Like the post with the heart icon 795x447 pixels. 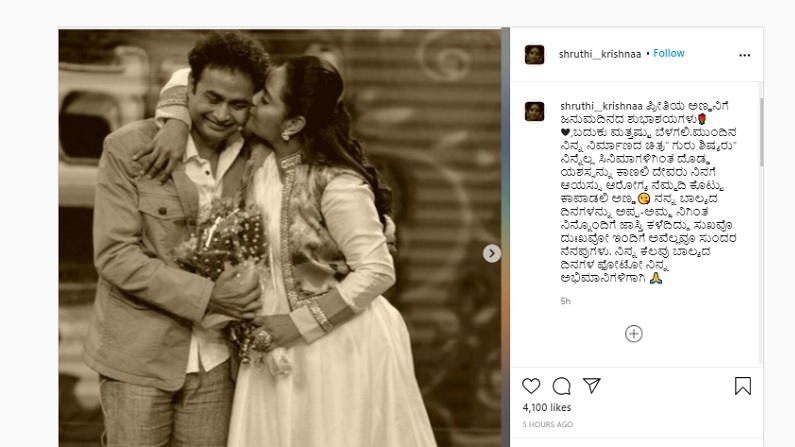point(531,386)
